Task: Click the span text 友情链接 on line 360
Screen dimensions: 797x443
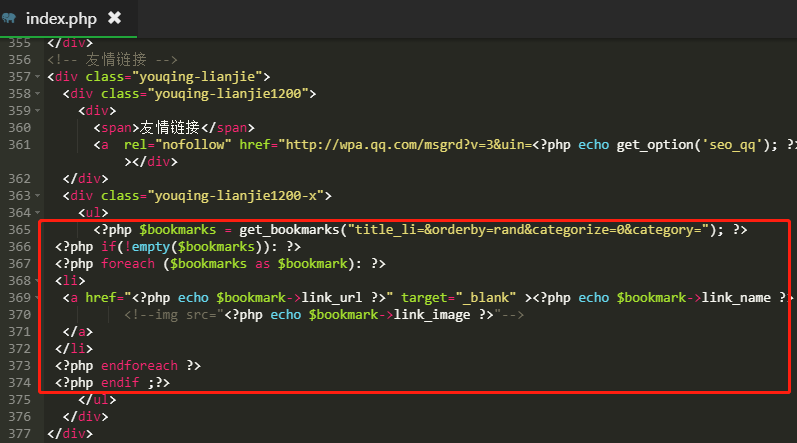Action: pos(170,128)
